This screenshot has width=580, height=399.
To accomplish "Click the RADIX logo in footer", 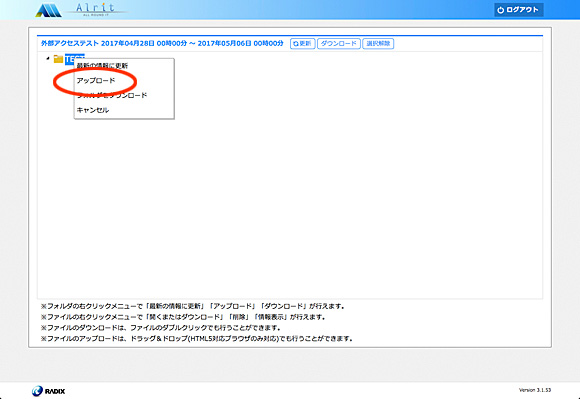I will (x=48, y=391).
